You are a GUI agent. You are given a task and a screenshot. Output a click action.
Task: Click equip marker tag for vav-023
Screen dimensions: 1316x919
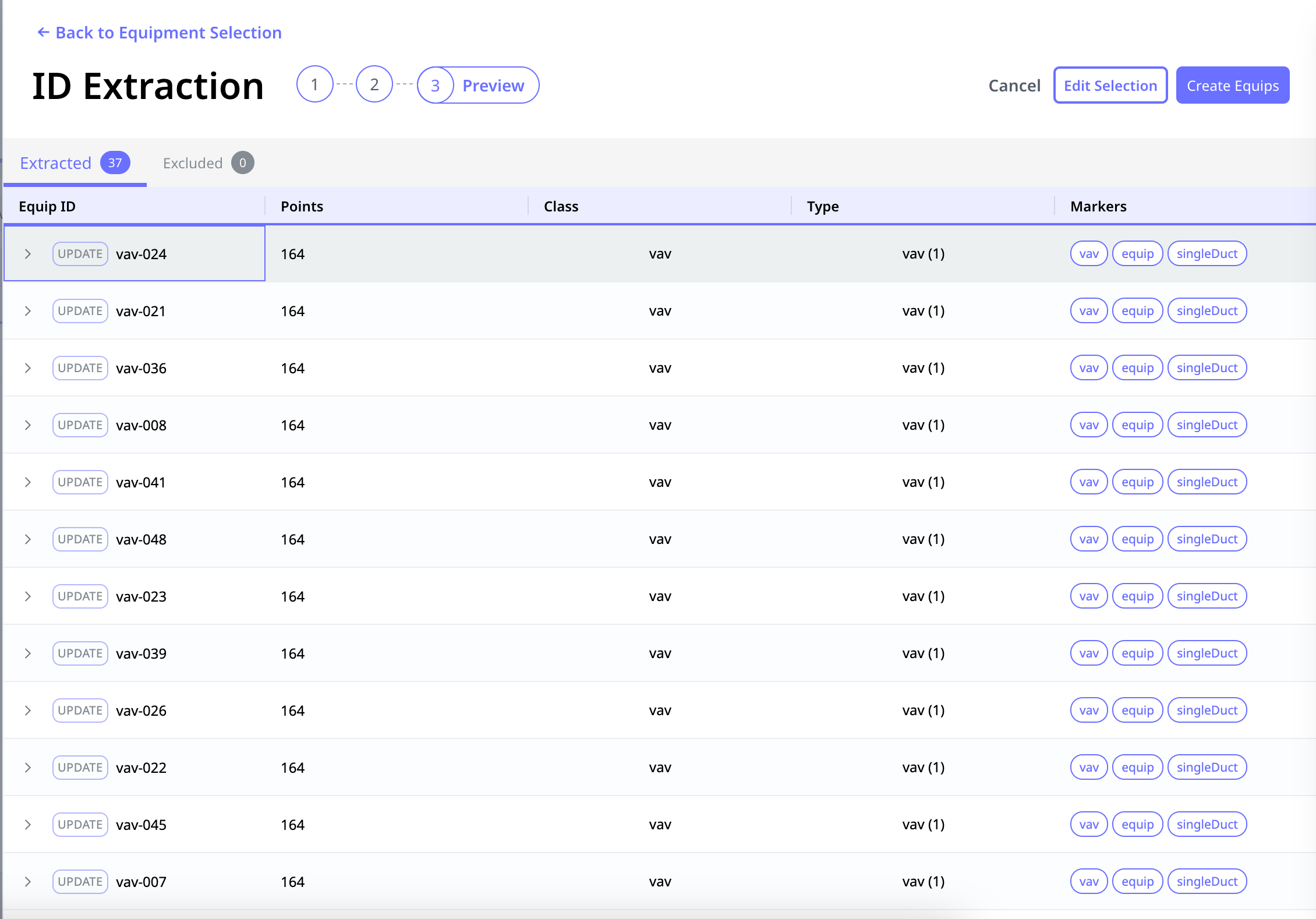[1137, 596]
